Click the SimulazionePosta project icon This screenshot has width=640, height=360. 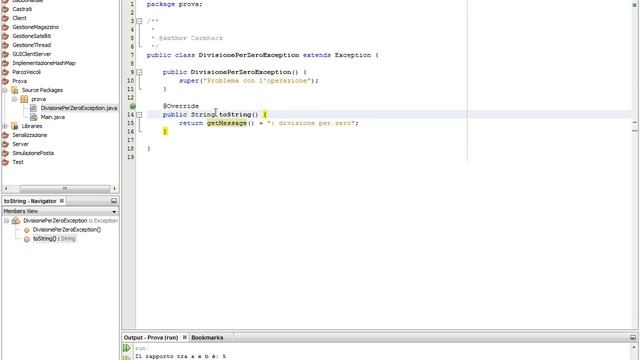click(x=5, y=153)
